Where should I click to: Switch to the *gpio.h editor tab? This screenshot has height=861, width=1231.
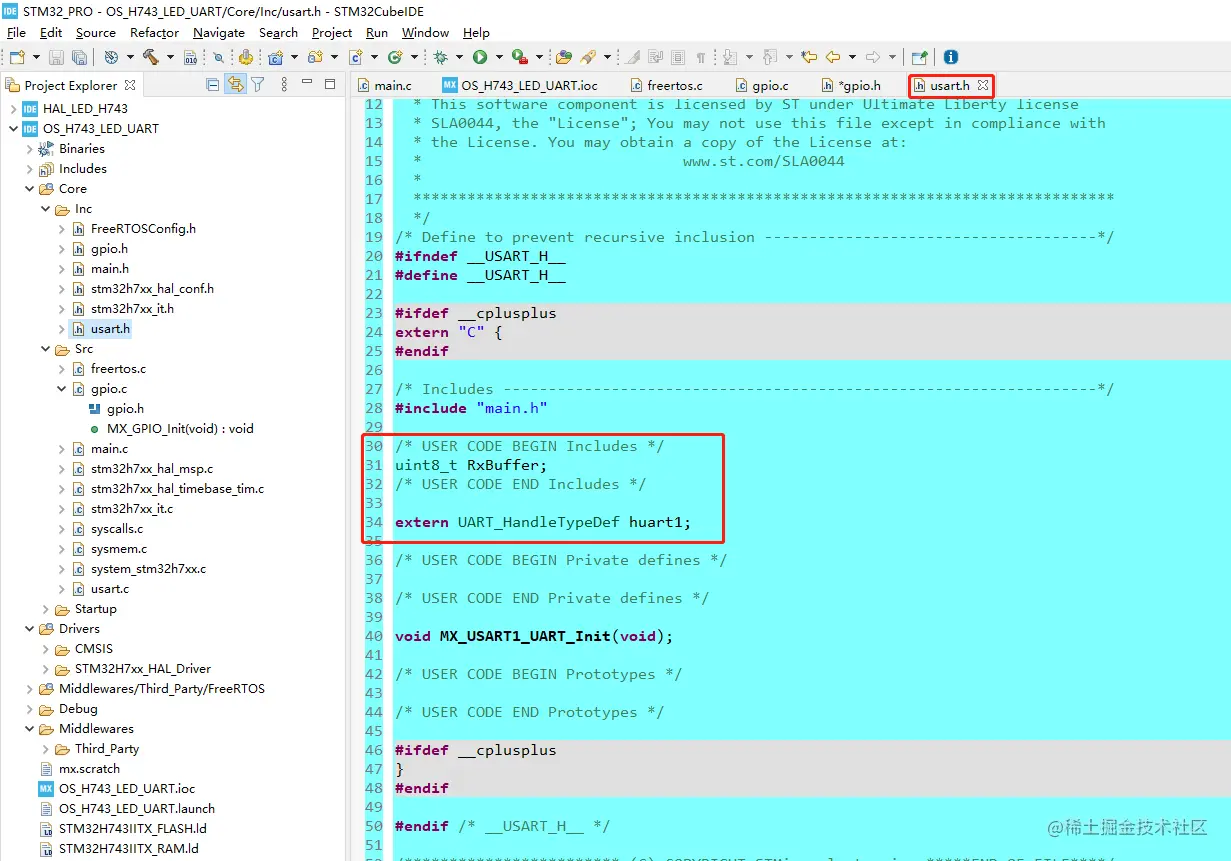[x=851, y=85]
